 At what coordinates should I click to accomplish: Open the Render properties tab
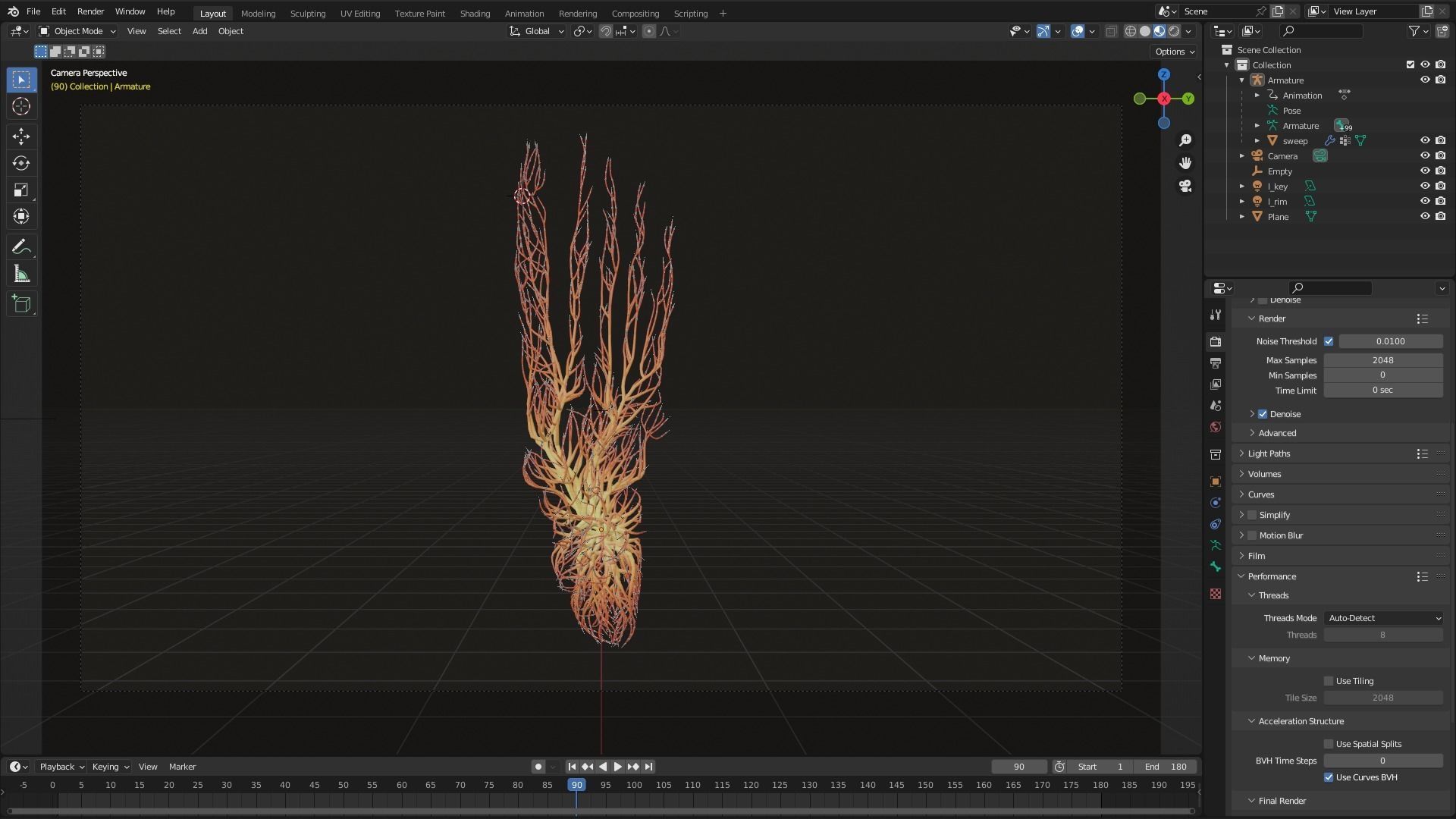point(1216,342)
